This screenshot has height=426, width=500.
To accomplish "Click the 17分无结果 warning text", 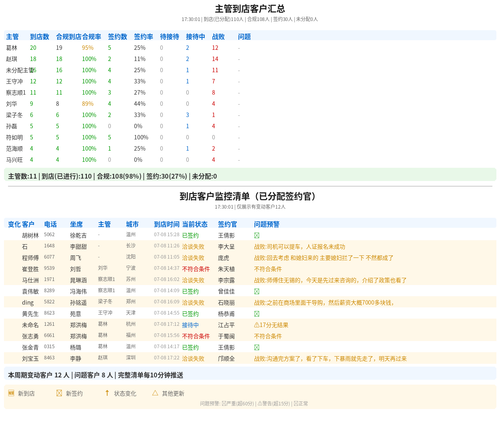I will pos(274,325).
